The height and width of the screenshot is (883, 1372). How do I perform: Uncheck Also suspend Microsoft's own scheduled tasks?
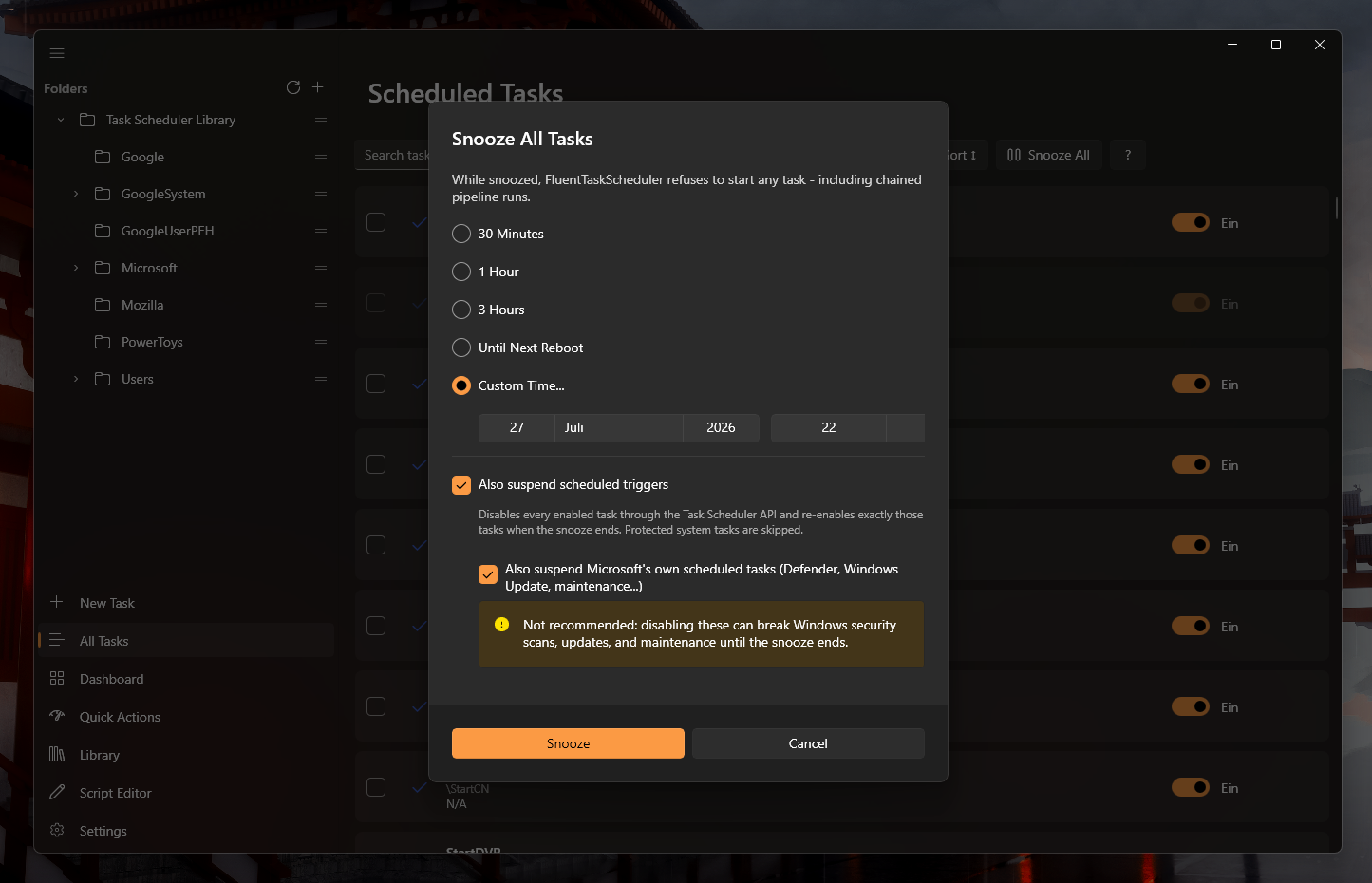[x=488, y=574]
